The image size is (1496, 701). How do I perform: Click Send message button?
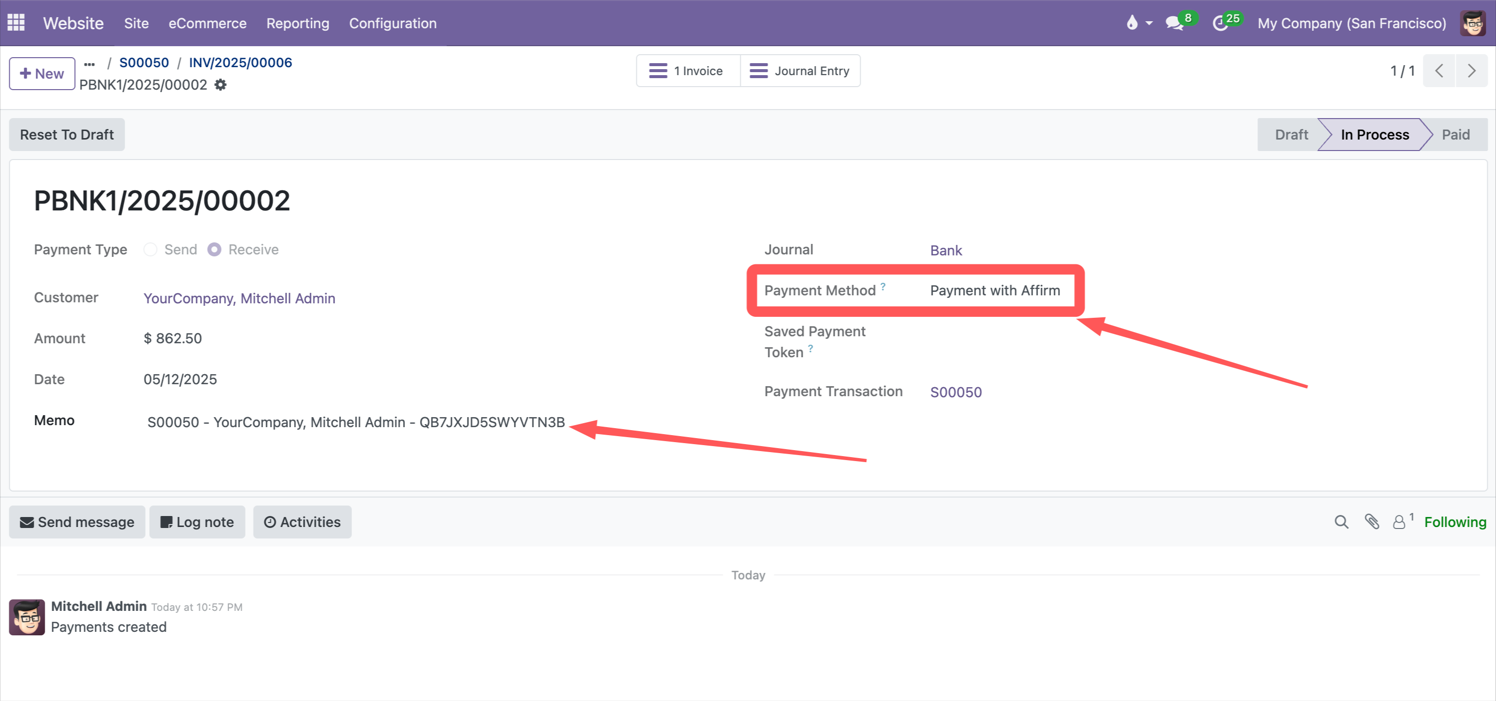pos(77,522)
